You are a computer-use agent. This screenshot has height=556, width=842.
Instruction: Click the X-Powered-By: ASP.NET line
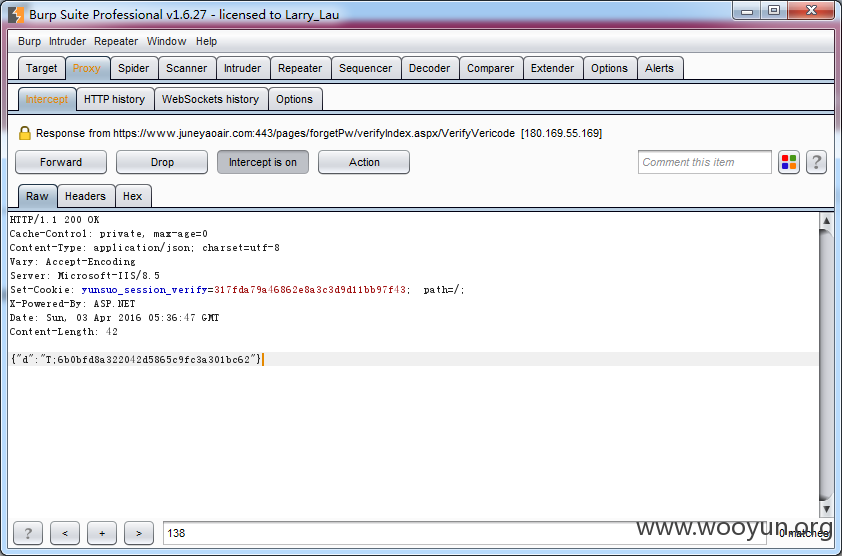(72, 304)
